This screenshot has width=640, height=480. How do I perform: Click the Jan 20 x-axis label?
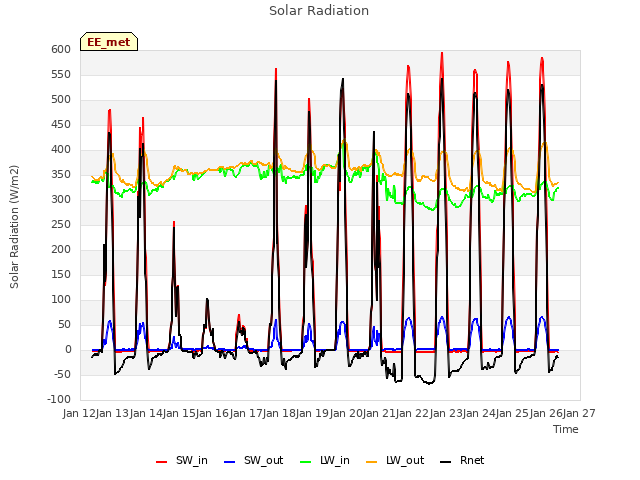(346, 413)
